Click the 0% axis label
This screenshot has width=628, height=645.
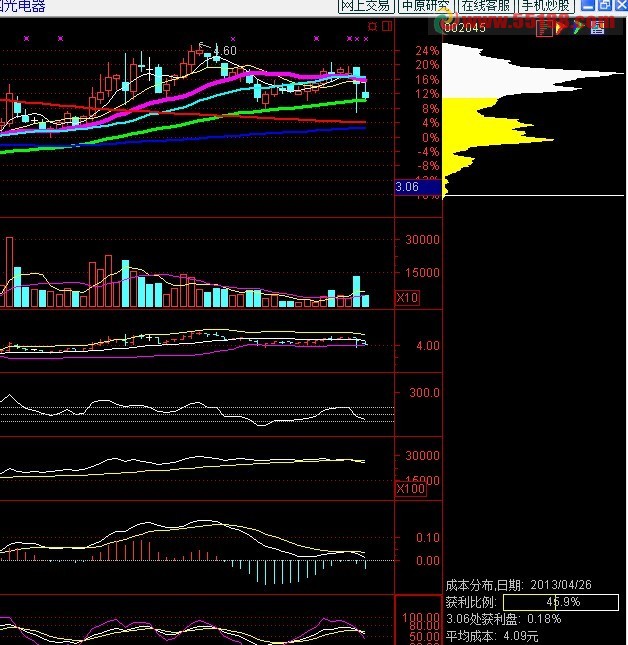pos(431,138)
